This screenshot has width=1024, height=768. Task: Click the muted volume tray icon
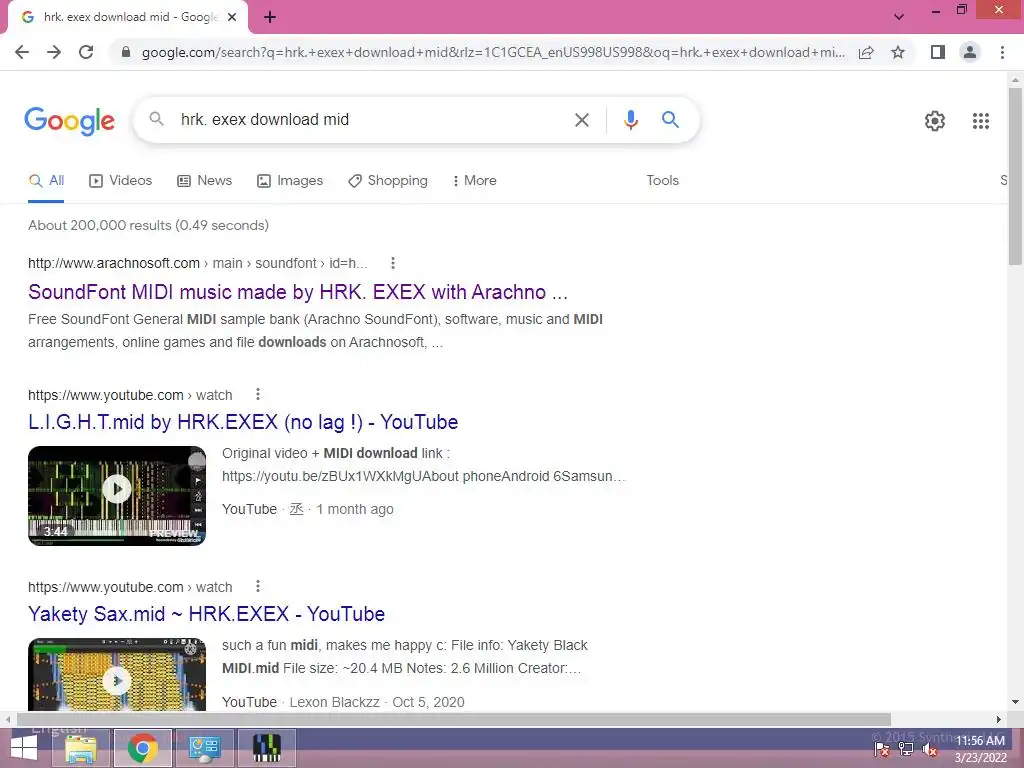click(x=930, y=750)
